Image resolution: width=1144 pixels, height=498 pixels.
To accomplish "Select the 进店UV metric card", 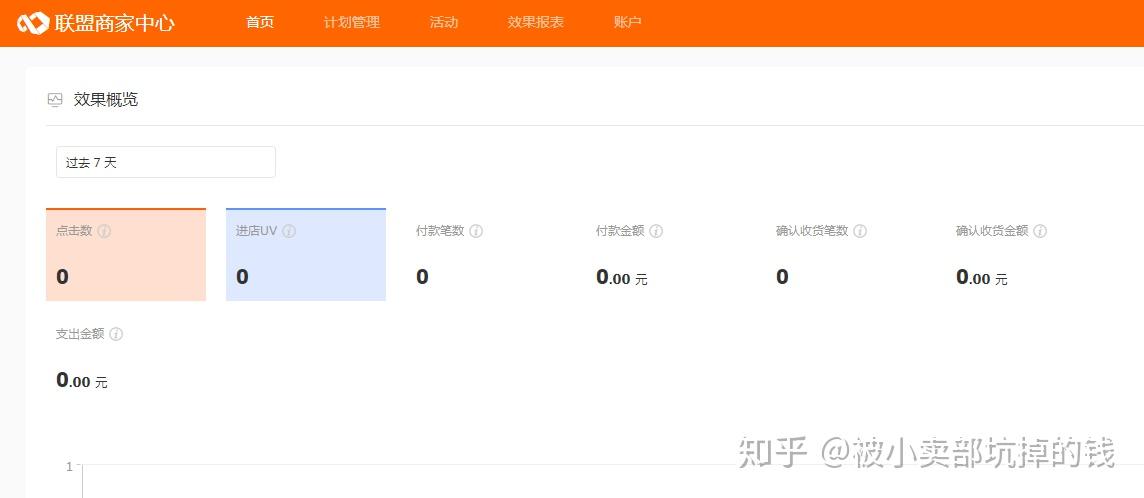I will coord(306,254).
